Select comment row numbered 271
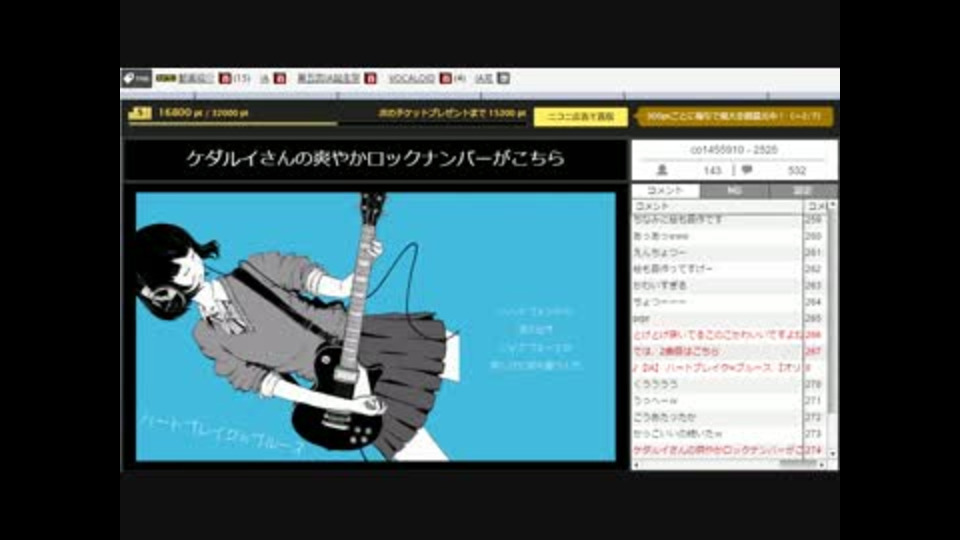Viewport: 960px width, 540px height. (x=729, y=401)
